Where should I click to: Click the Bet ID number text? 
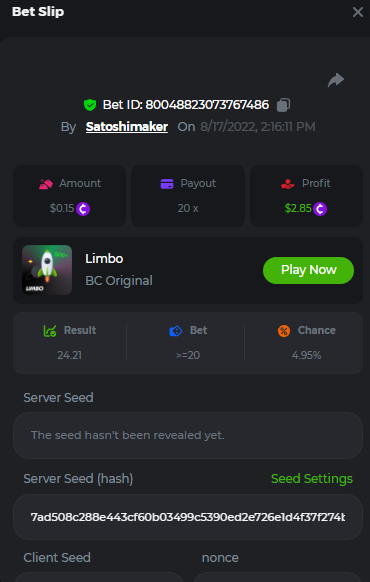207,105
